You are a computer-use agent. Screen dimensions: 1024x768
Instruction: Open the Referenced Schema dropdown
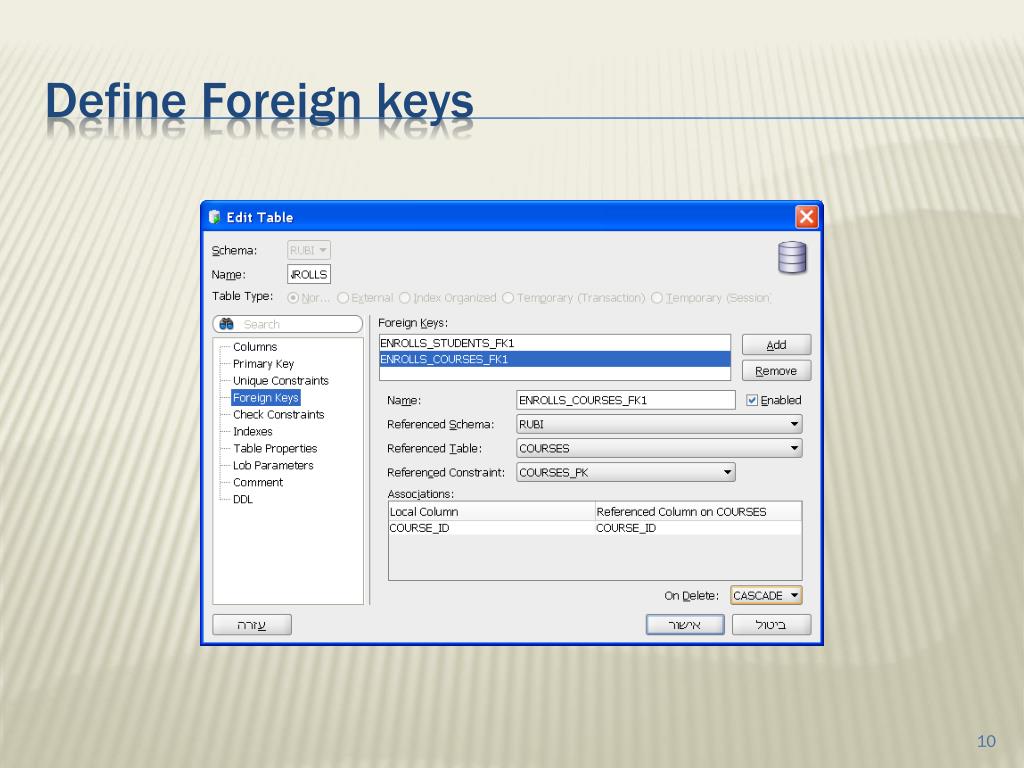659,424
